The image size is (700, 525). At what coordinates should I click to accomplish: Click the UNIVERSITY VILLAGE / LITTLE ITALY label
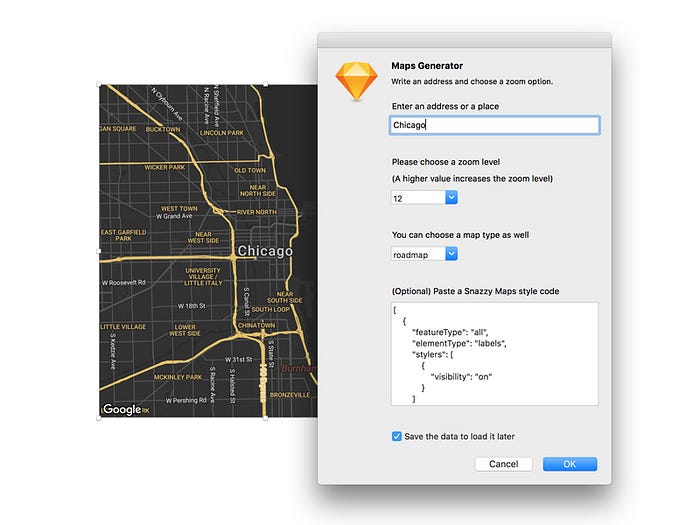tap(203, 277)
